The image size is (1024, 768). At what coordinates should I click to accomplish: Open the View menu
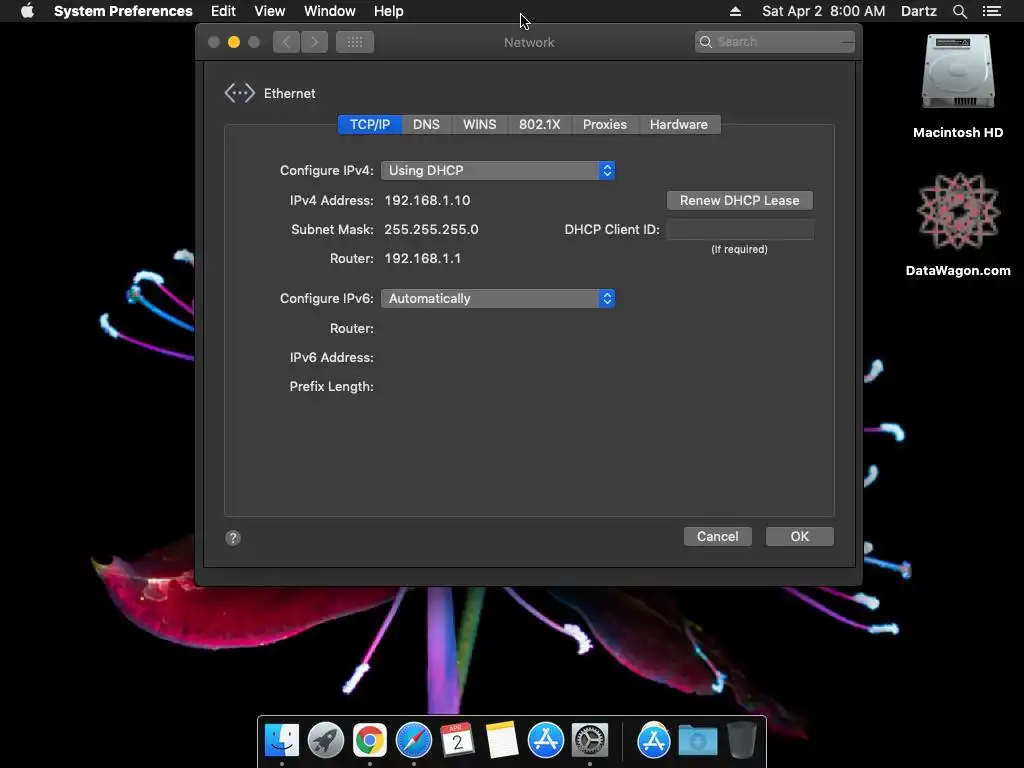(x=270, y=11)
